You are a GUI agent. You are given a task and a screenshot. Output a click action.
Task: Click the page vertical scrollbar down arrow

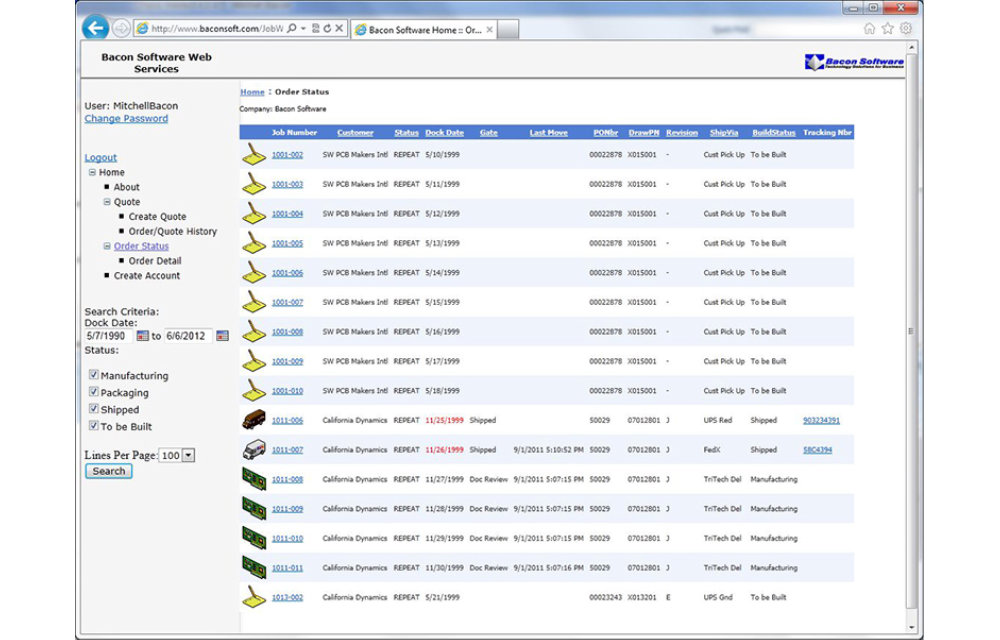click(911, 628)
